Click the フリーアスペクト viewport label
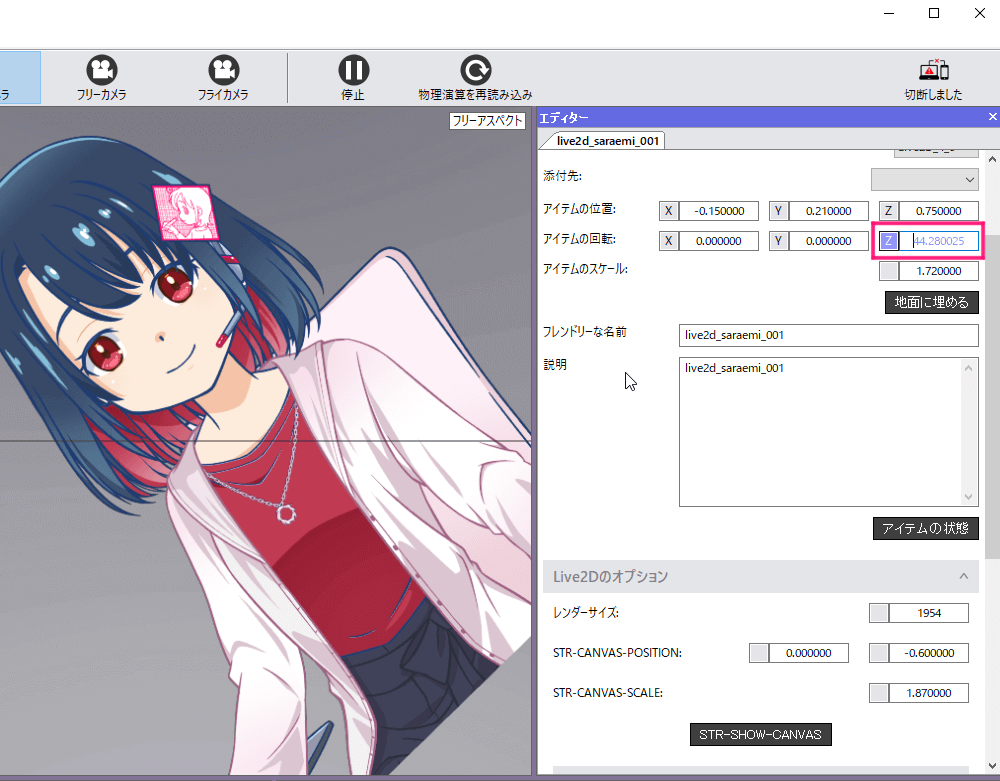The height and width of the screenshot is (781, 1000). click(x=487, y=120)
